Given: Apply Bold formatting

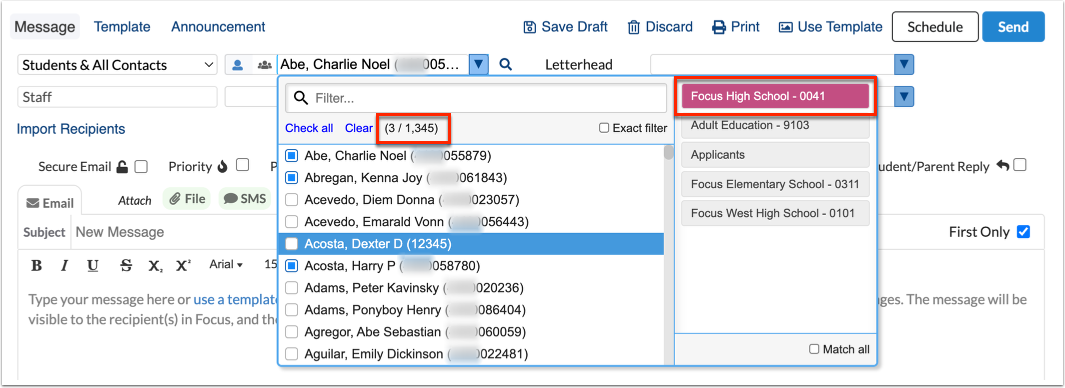Looking at the screenshot, I should 37,265.
